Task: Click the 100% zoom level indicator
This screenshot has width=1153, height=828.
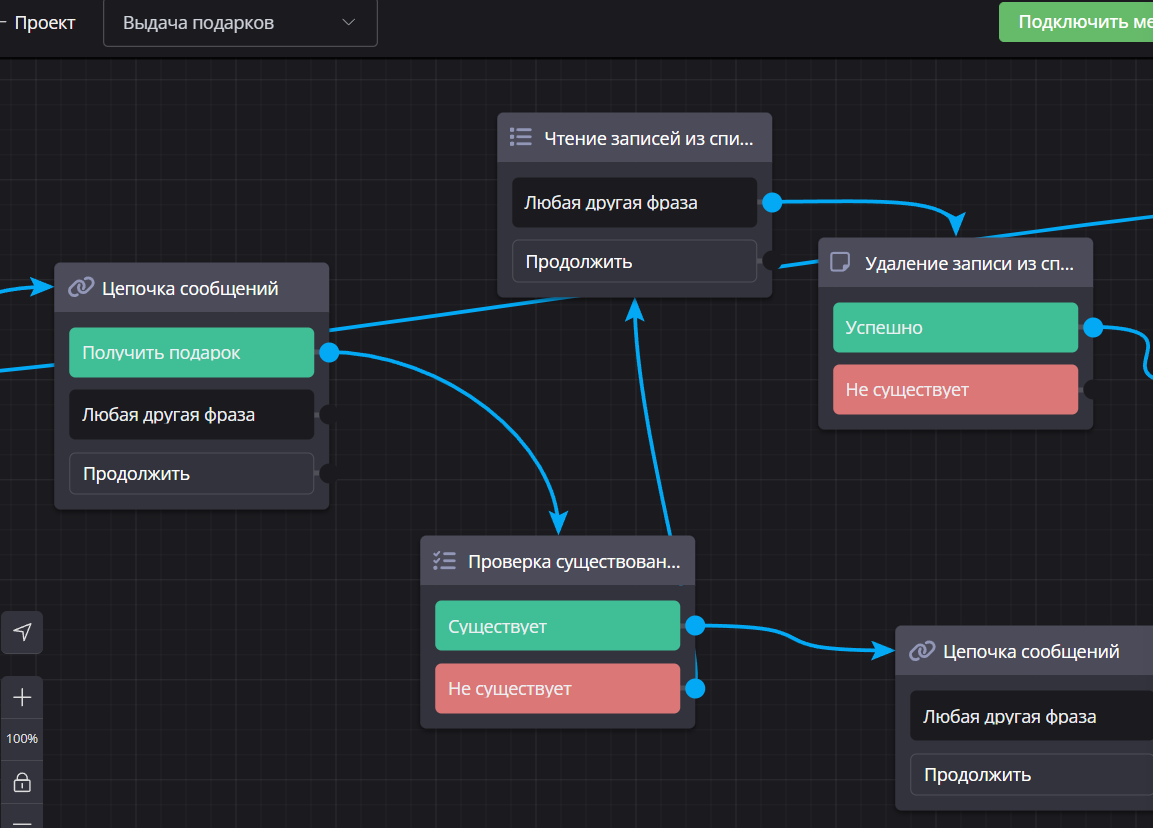Action: 22,739
